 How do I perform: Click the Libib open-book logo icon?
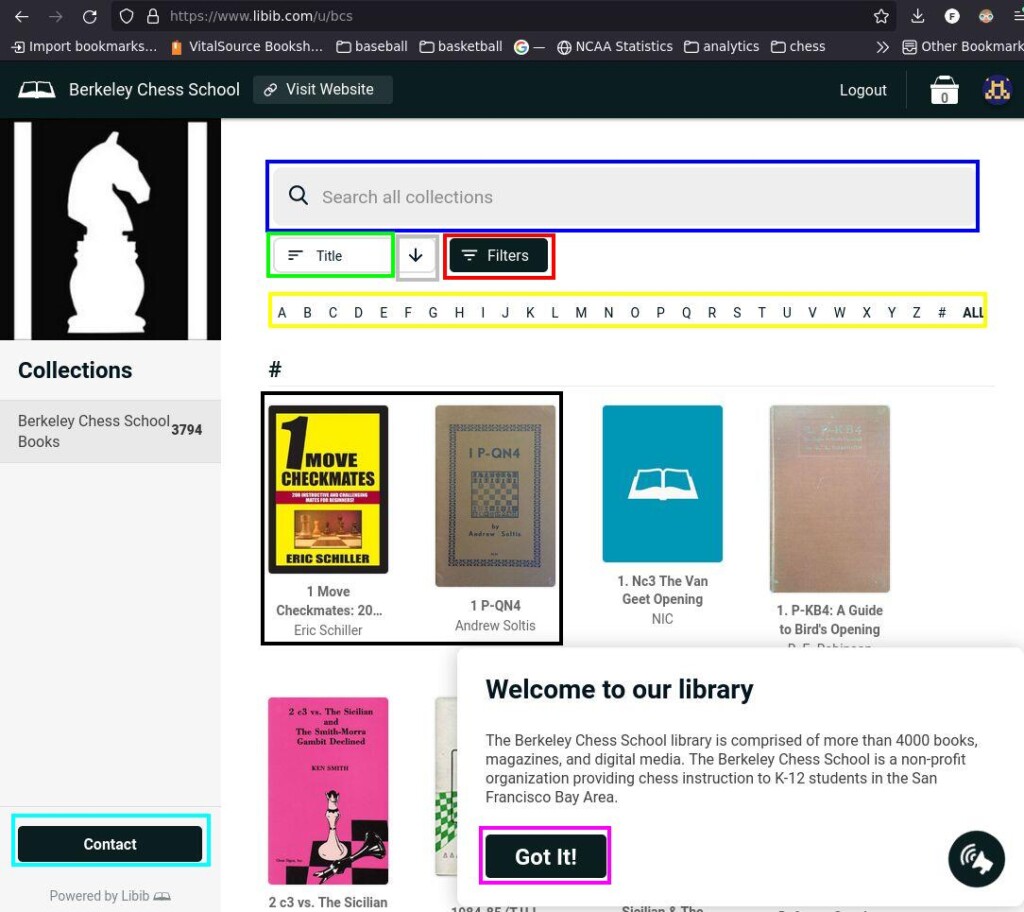click(x=37, y=90)
